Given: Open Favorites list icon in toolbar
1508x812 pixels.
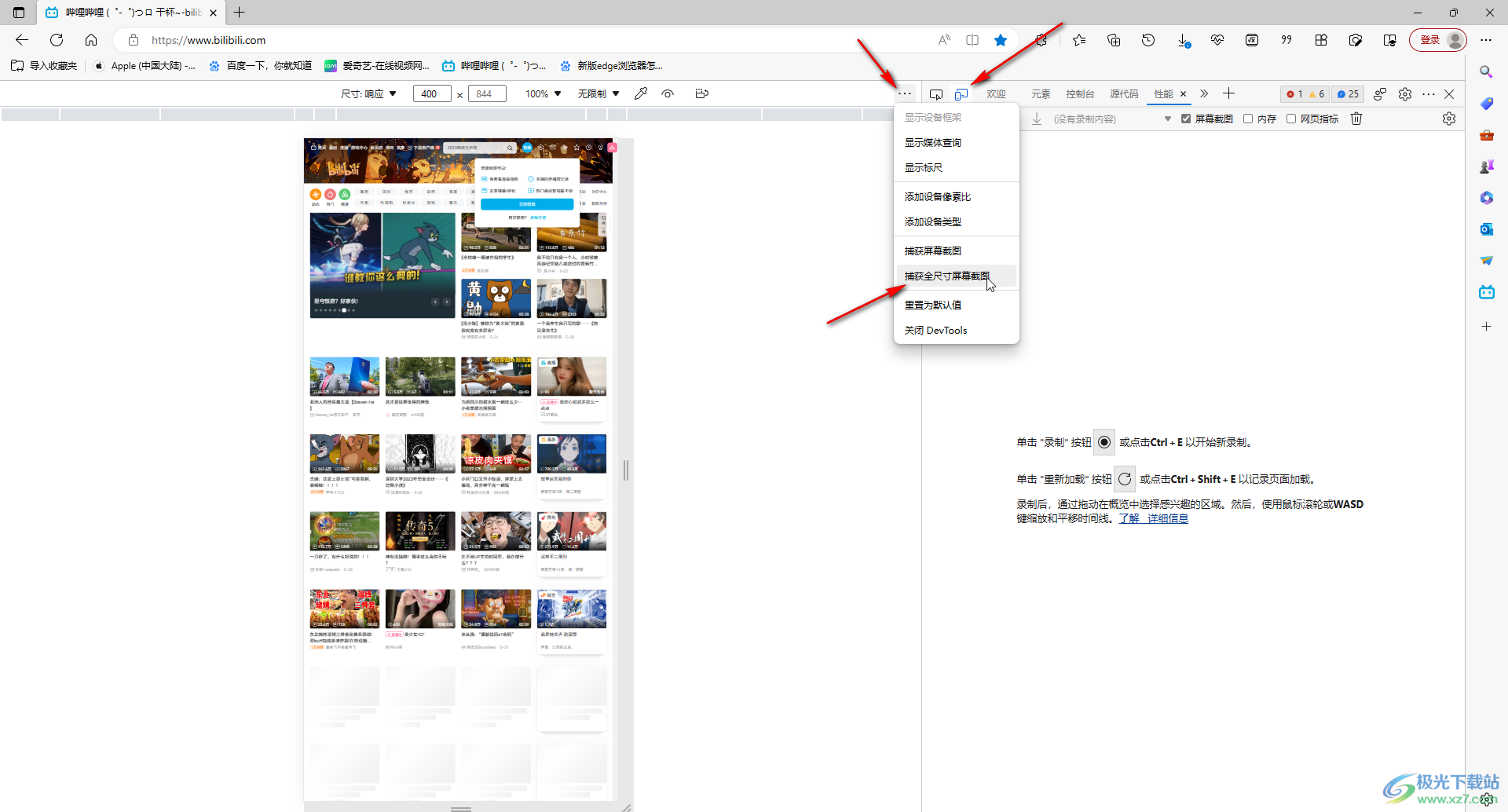Looking at the screenshot, I should click(1079, 40).
